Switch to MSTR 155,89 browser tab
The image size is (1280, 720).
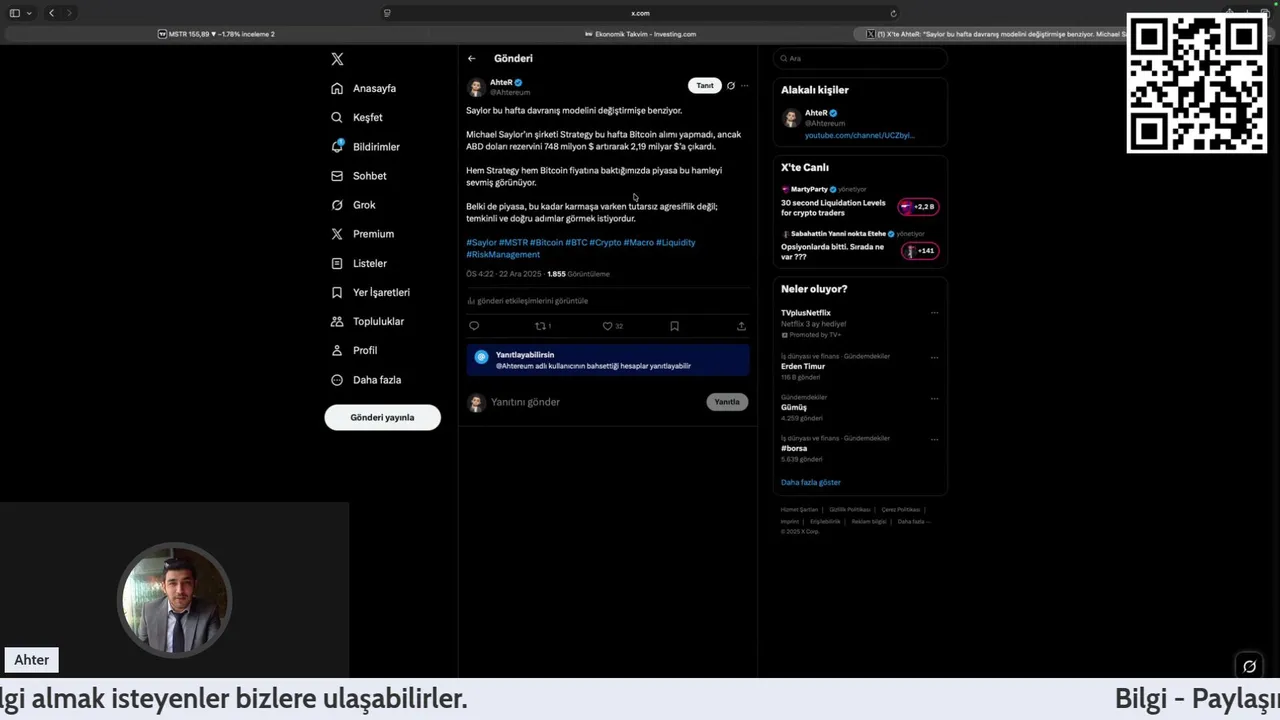pos(216,34)
